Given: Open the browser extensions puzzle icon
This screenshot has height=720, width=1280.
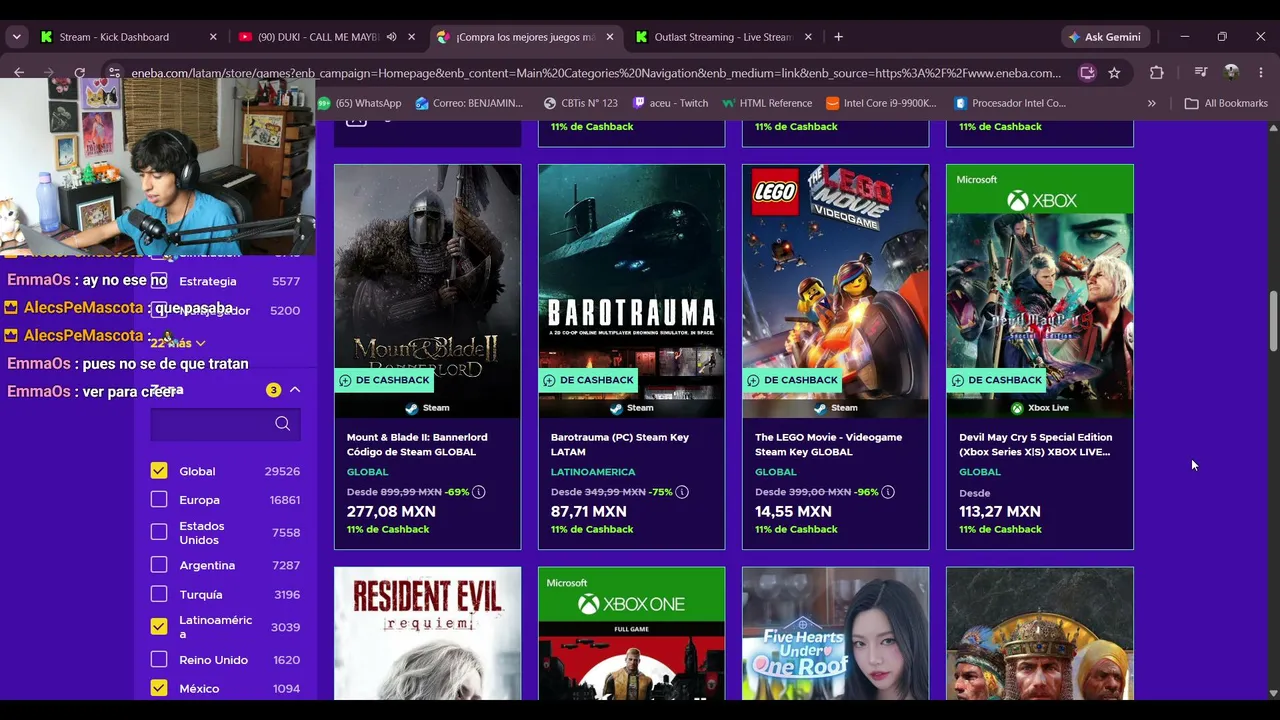Looking at the screenshot, I should click(1157, 73).
